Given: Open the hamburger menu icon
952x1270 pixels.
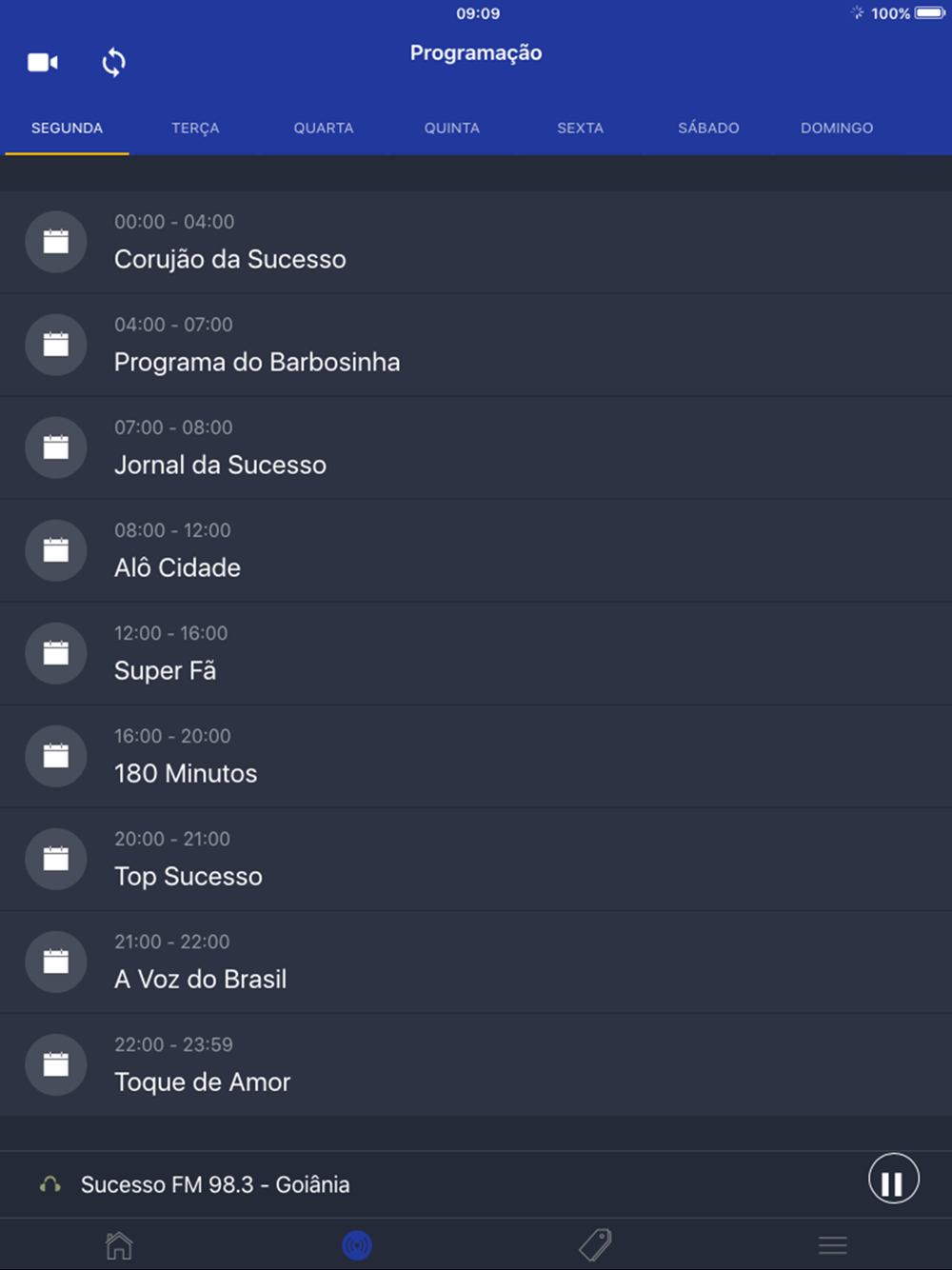Looking at the screenshot, I should [833, 1245].
